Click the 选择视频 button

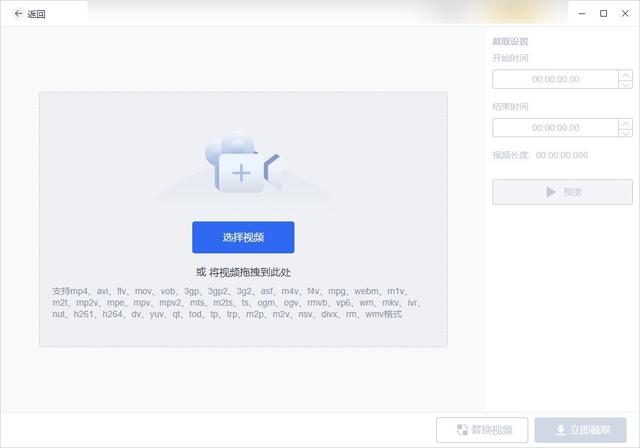(243, 237)
